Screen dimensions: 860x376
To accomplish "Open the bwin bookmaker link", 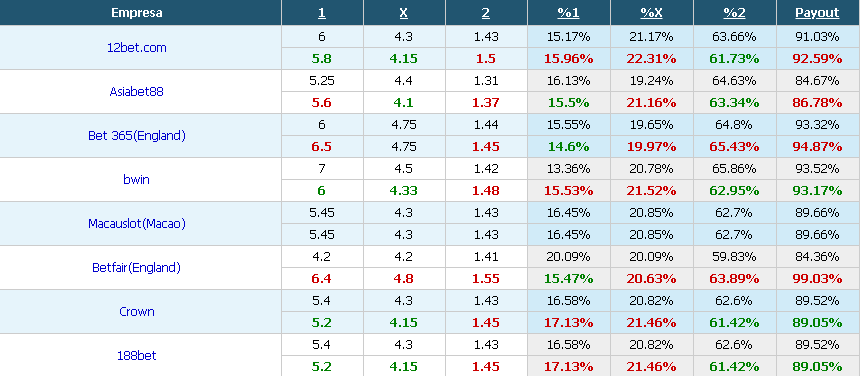I will 137,179.
